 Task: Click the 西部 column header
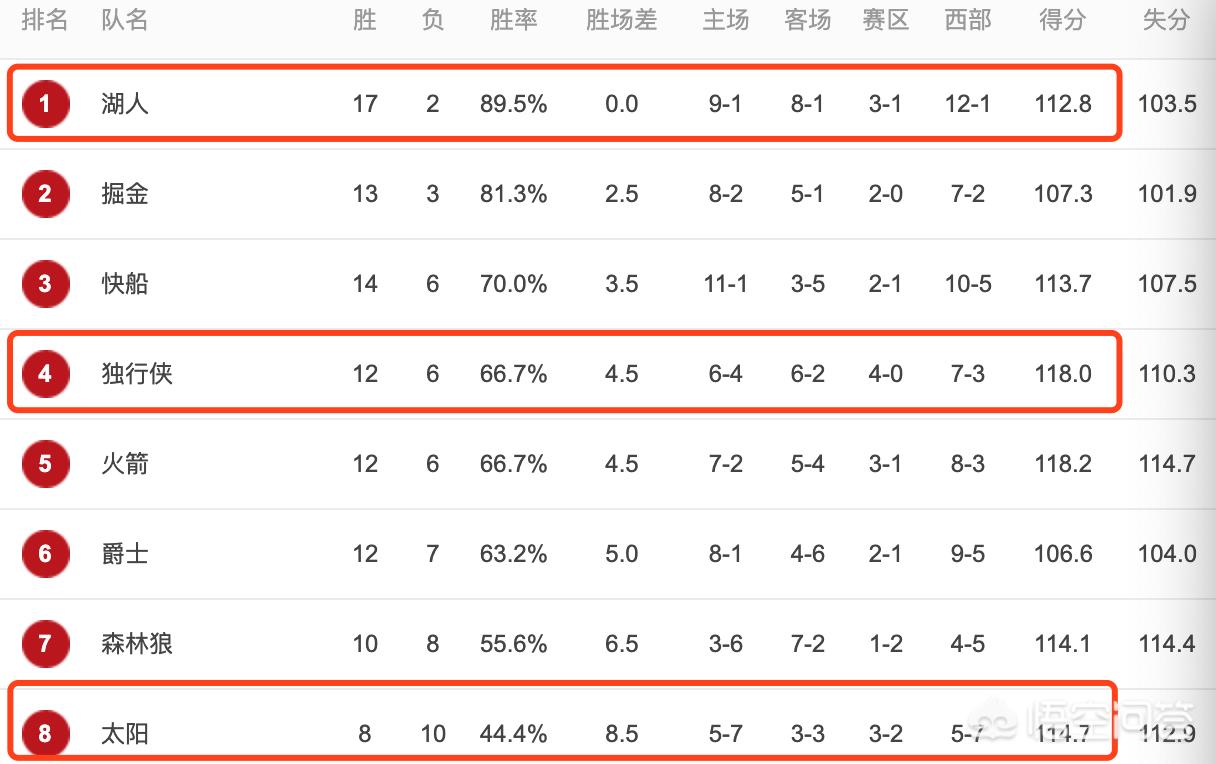(x=967, y=20)
